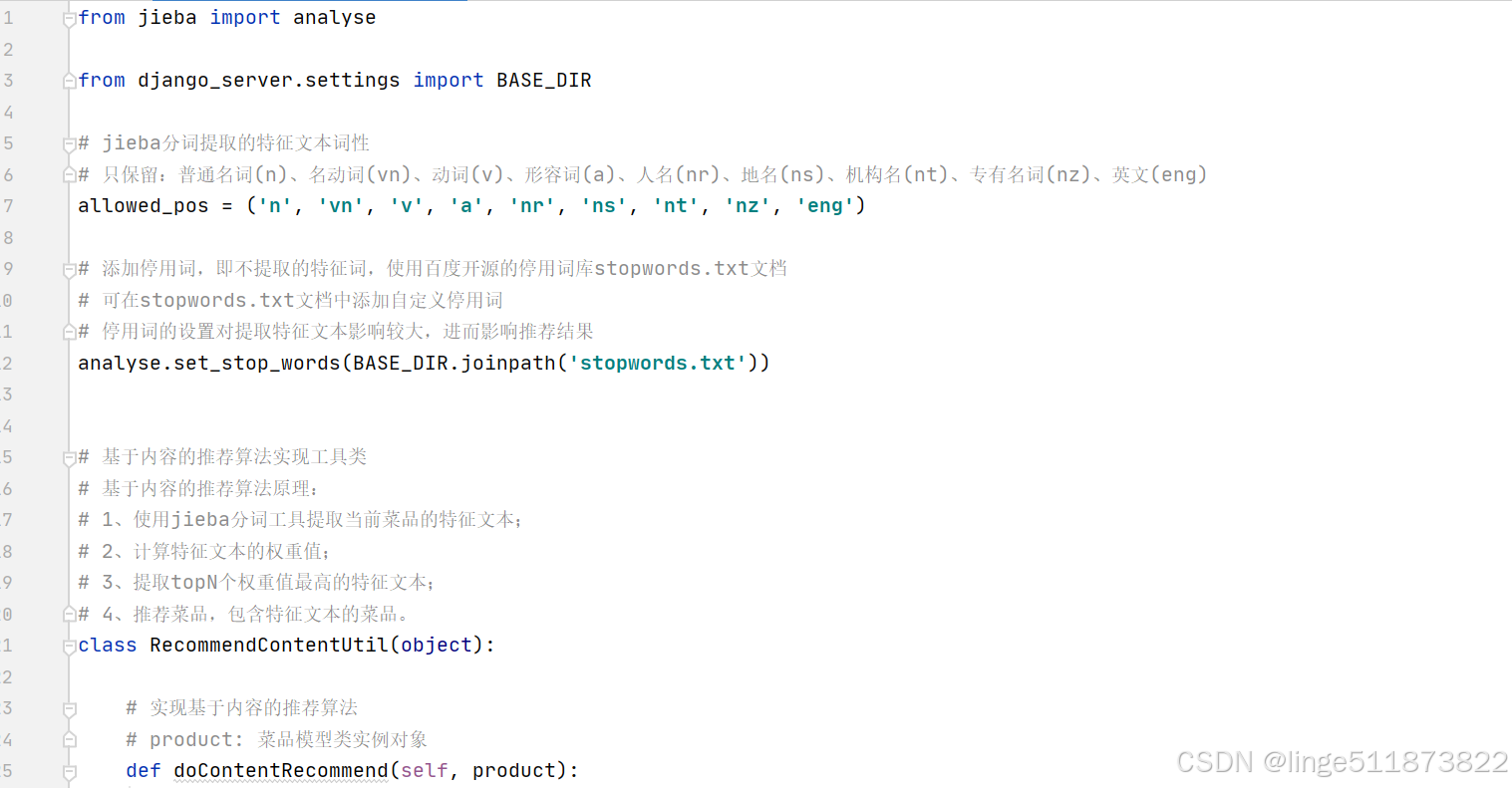This screenshot has width=1512, height=788.
Task: Click fold end marker on '# 停用词的设置' comment line
Action: tap(70, 332)
